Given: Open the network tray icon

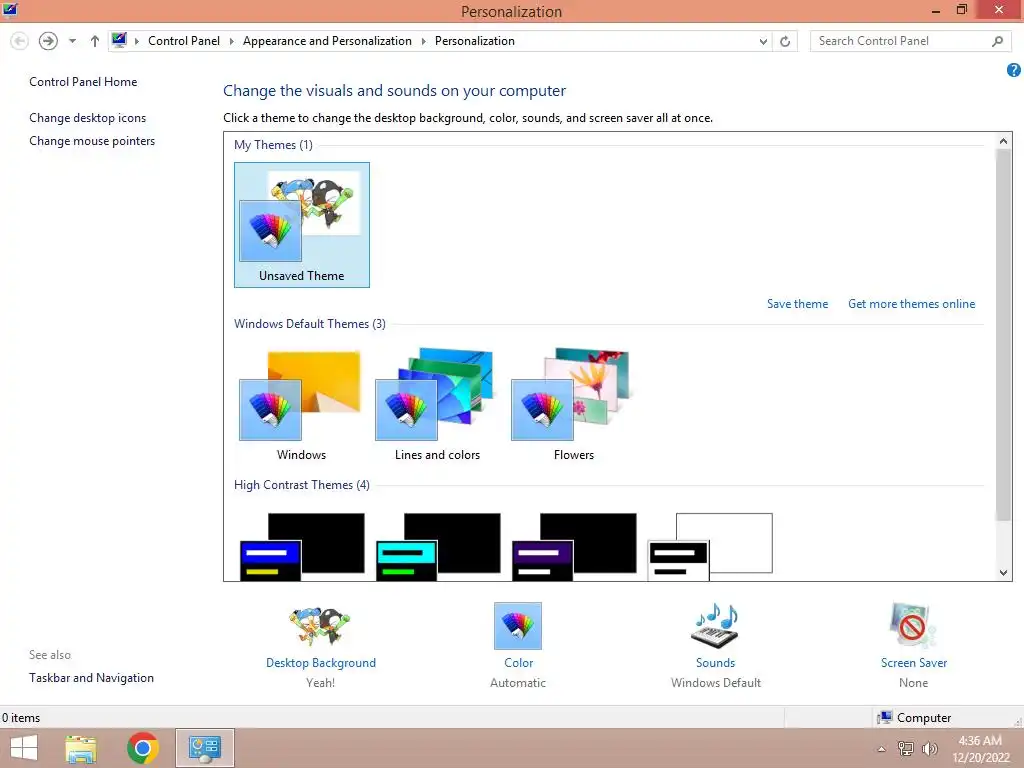Looking at the screenshot, I should tap(905, 748).
